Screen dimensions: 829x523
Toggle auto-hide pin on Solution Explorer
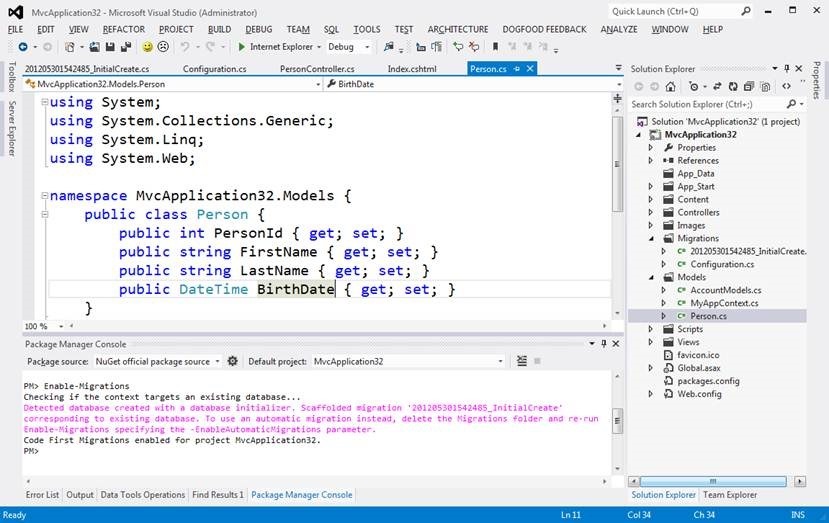[787, 69]
